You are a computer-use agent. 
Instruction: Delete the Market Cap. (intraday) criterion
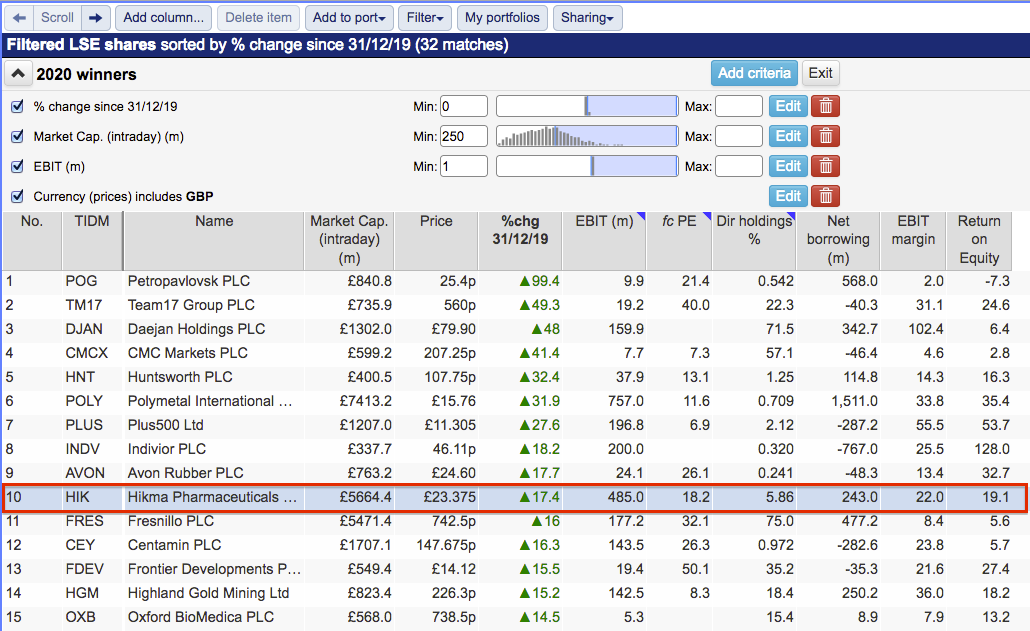point(826,137)
